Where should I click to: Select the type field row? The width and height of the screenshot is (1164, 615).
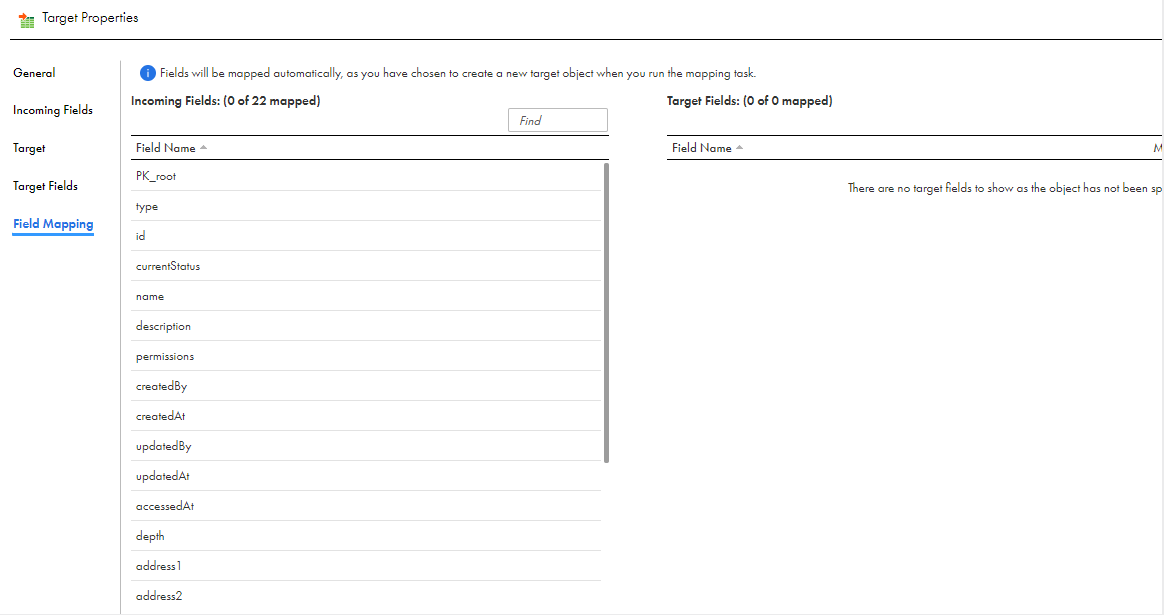pyautogui.click(x=366, y=206)
